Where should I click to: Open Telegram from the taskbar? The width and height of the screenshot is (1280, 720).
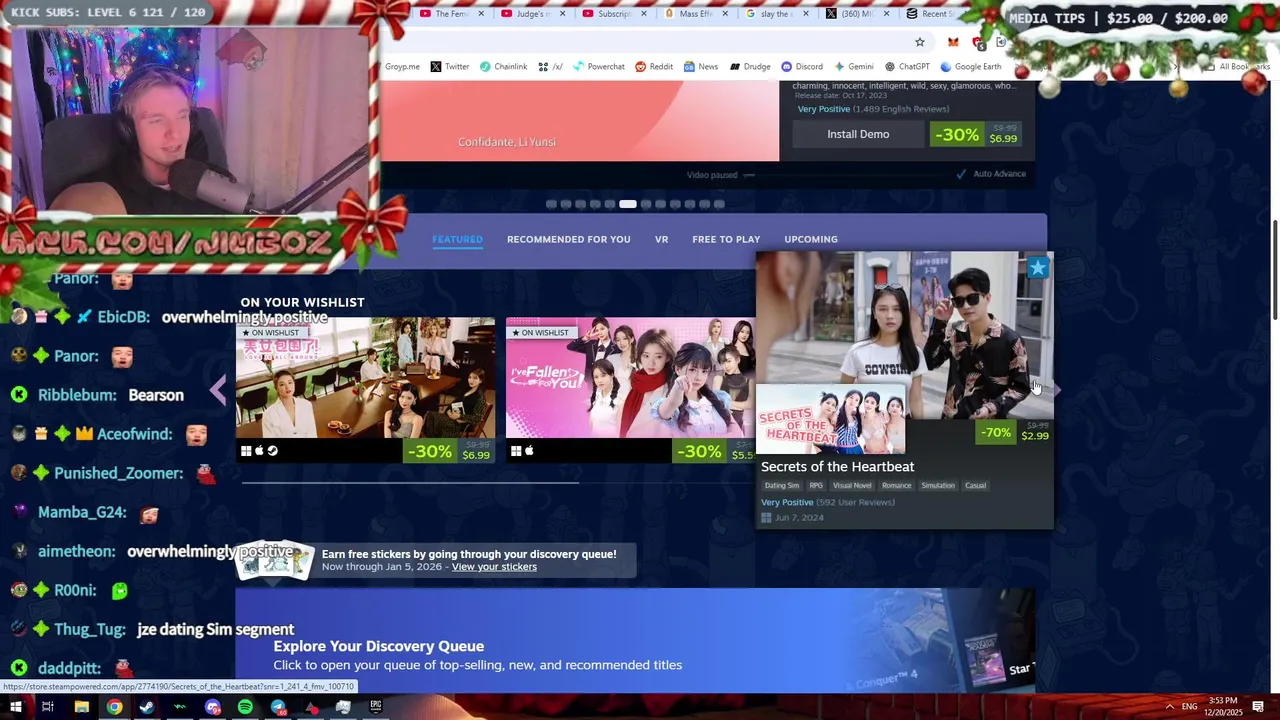coord(278,707)
